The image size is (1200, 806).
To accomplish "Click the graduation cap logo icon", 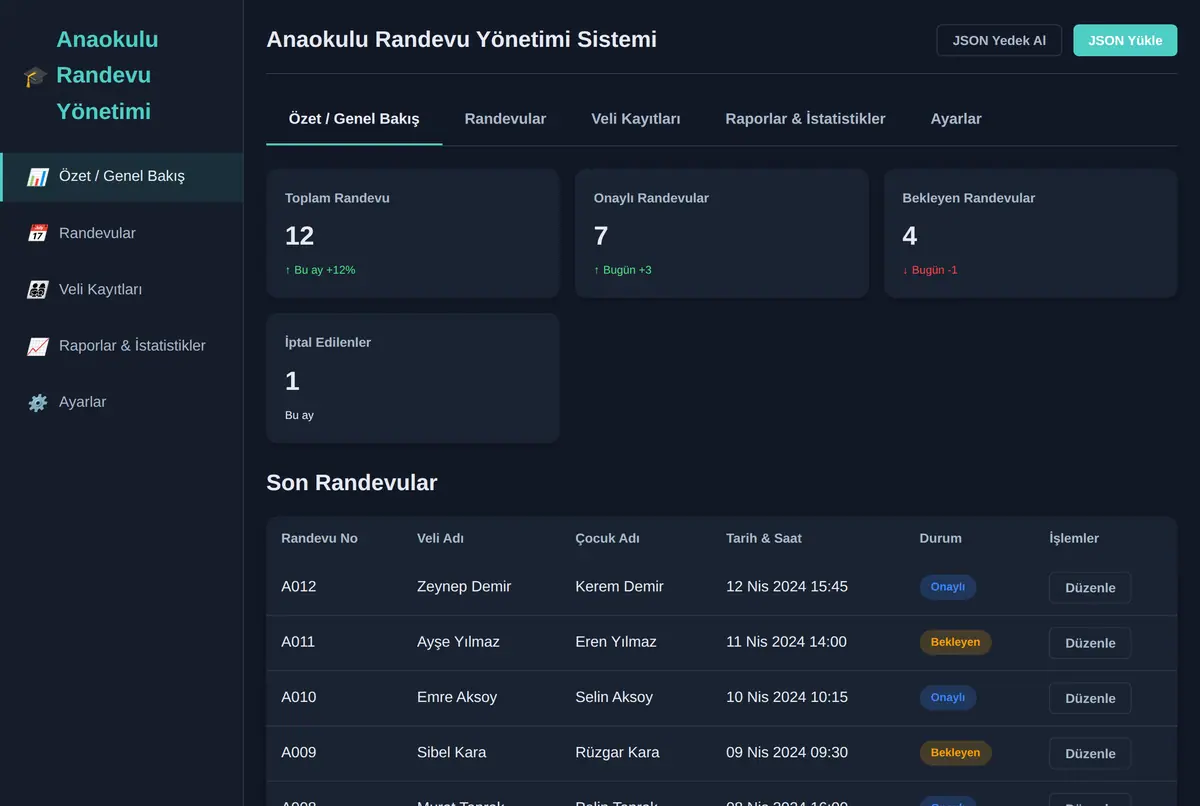I will tap(35, 76).
